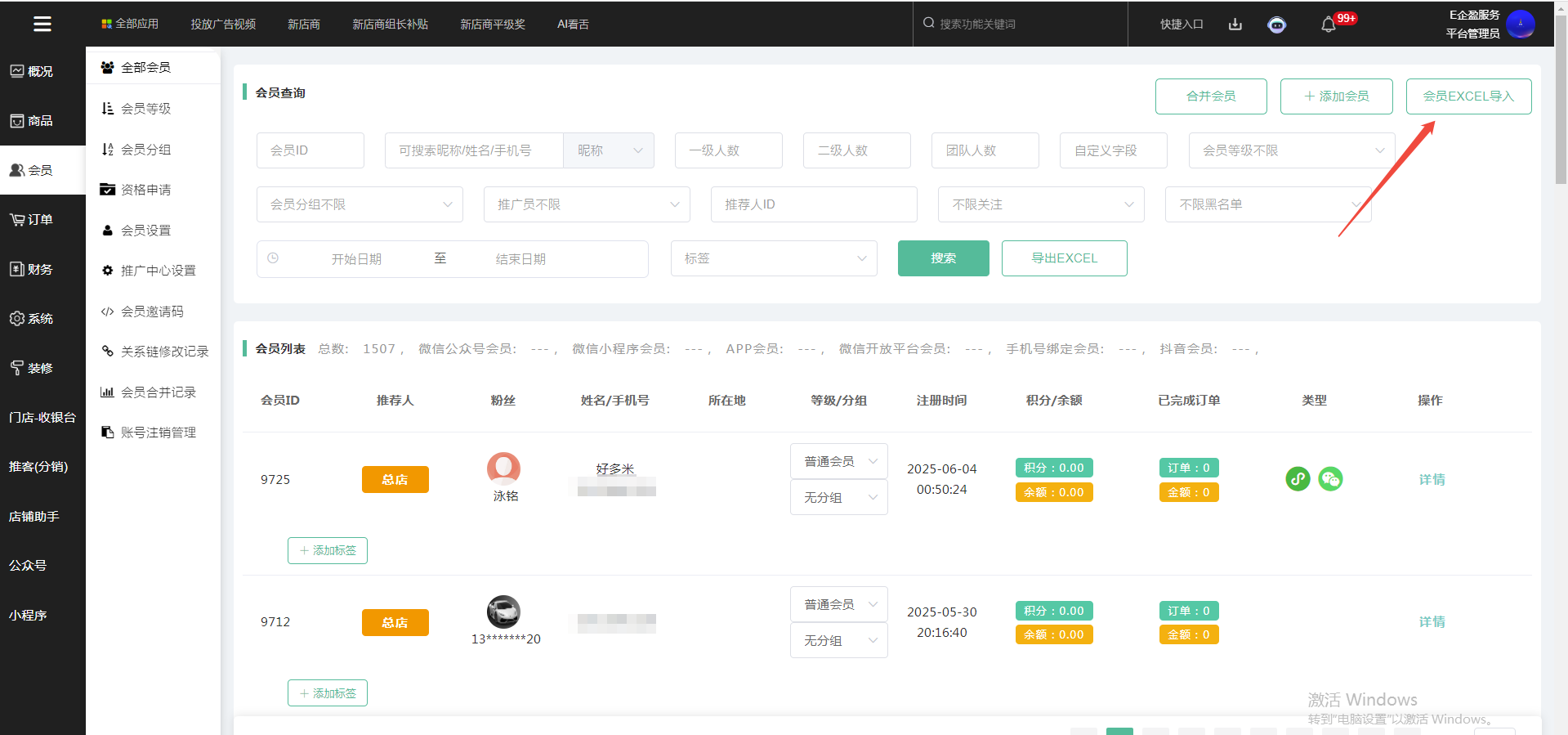Open 会员等级 in the sidebar menu
This screenshot has width=1568, height=735.
click(x=145, y=109)
